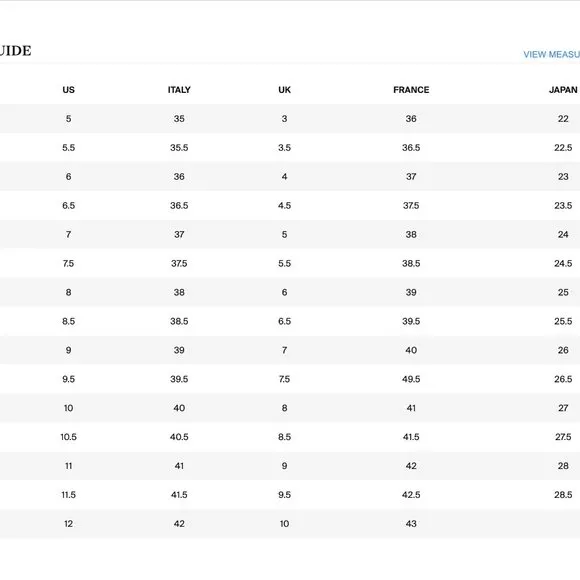580x580 pixels.
Task: Click the size guide heading
Action: [16, 51]
